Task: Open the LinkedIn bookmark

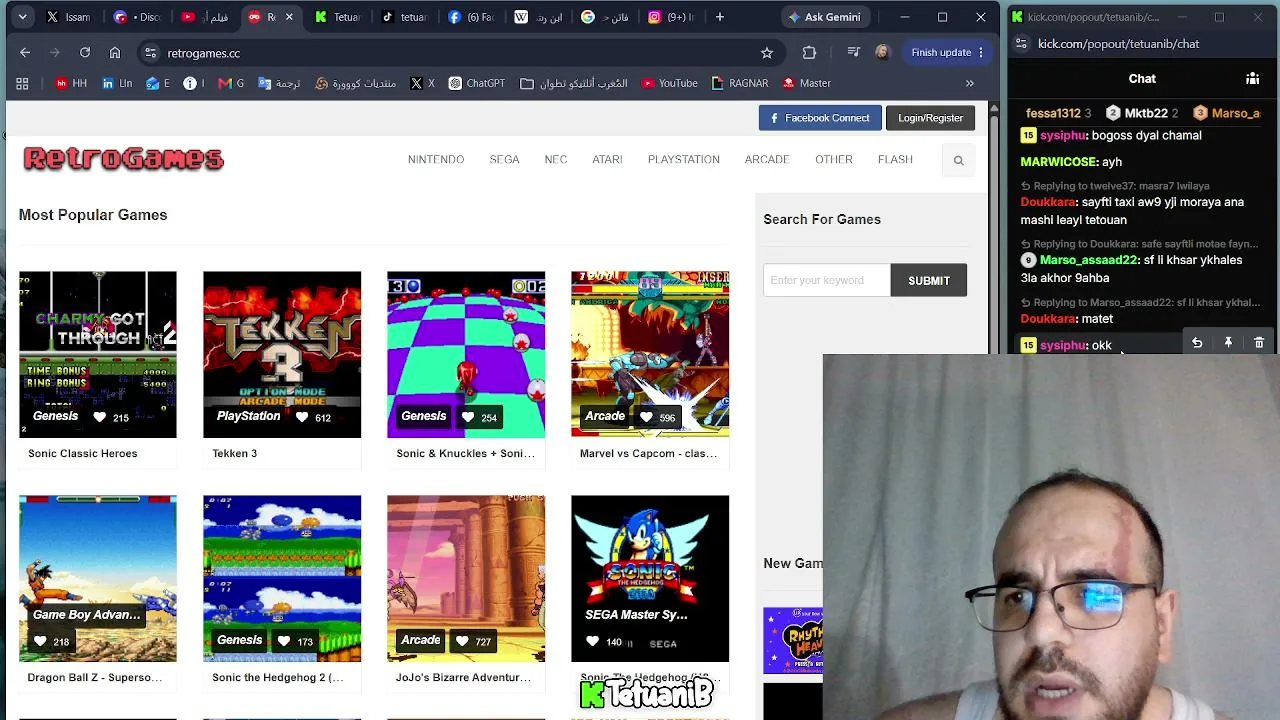Action: (x=117, y=84)
